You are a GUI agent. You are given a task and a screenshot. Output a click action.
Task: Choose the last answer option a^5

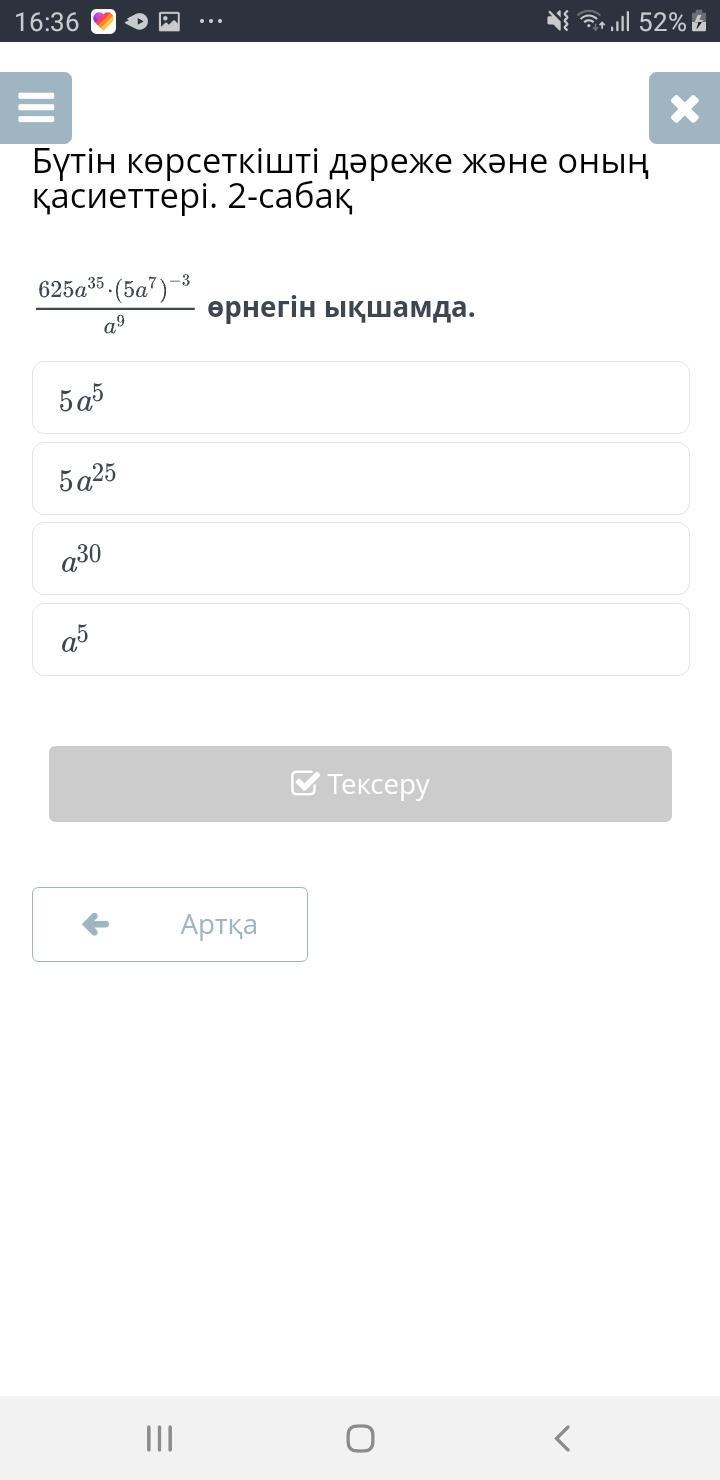(360, 640)
